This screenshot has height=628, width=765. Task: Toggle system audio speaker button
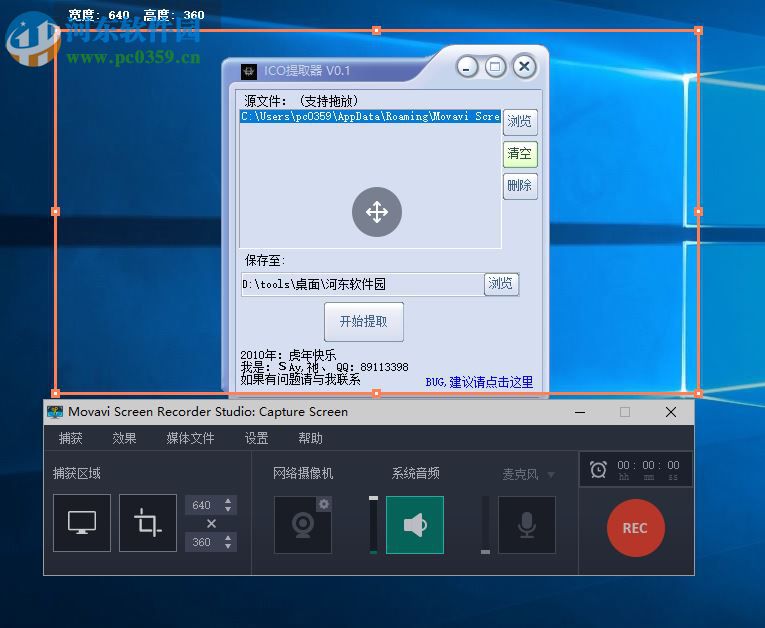[415, 525]
